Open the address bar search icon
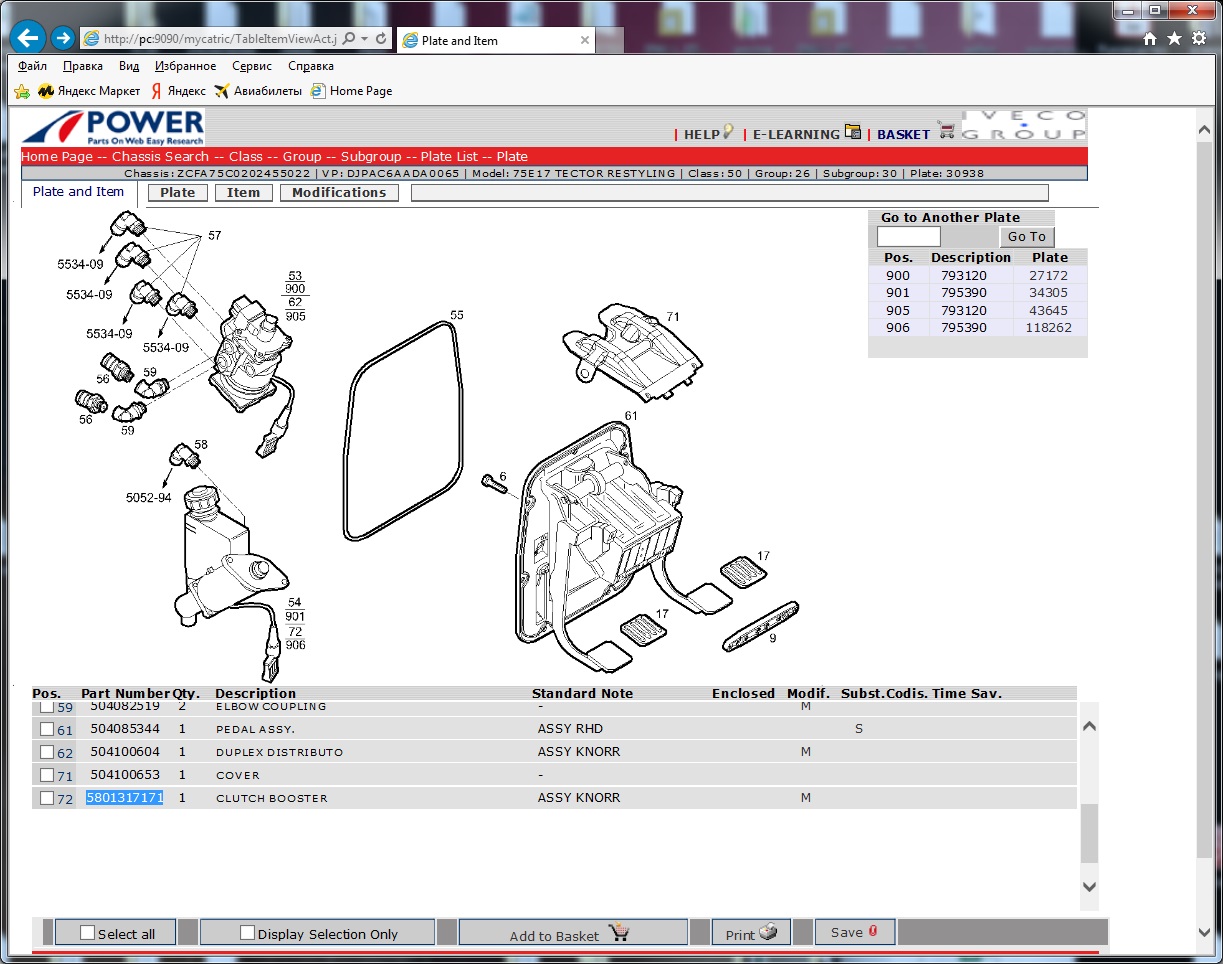The width and height of the screenshot is (1223, 964). [349, 38]
